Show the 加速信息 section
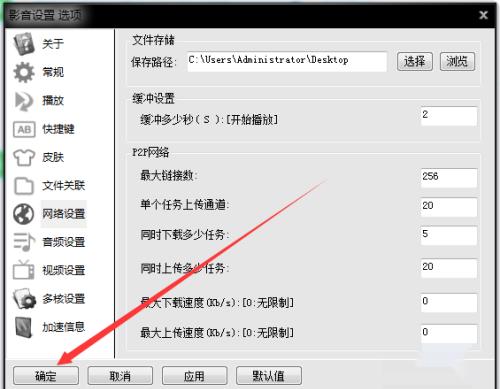500x389 pixels. pyautogui.click(x=63, y=327)
